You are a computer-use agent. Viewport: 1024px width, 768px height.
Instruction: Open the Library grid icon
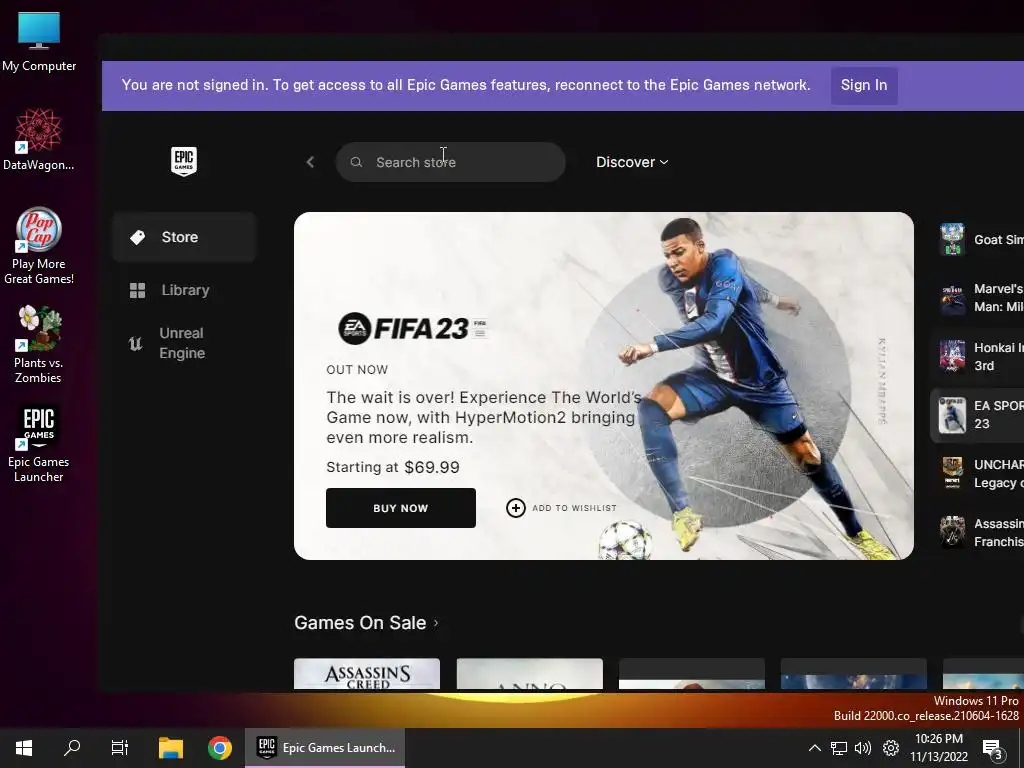(137, 290)
